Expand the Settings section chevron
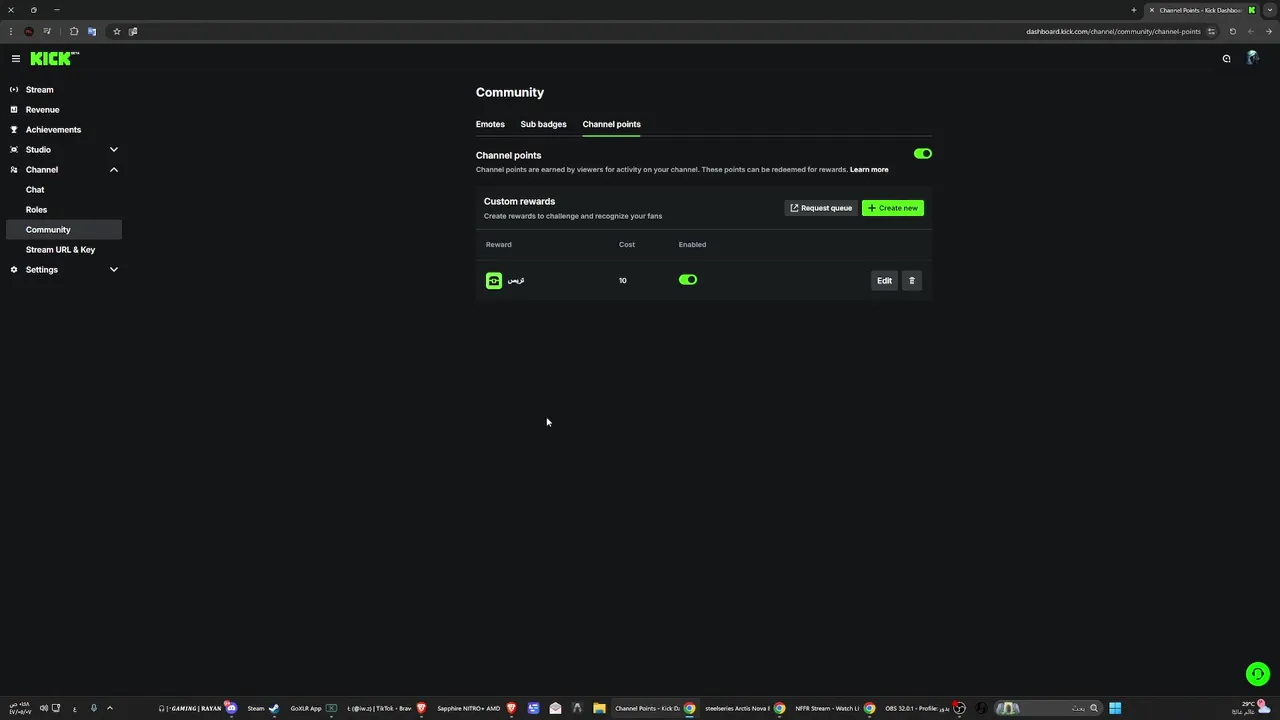Screen dimensions: 1280x720 [114, 270]
